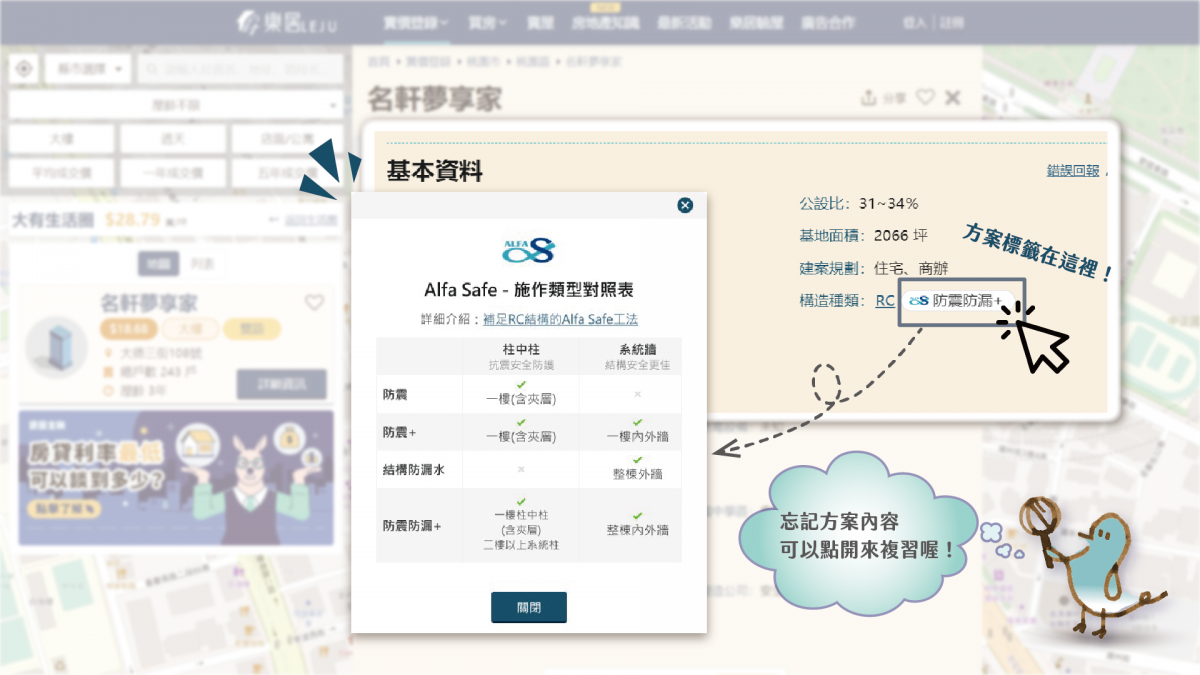Click the 建案規劃: 住宅、商辦 text
Screen dimensions: 1200x675
873,268
